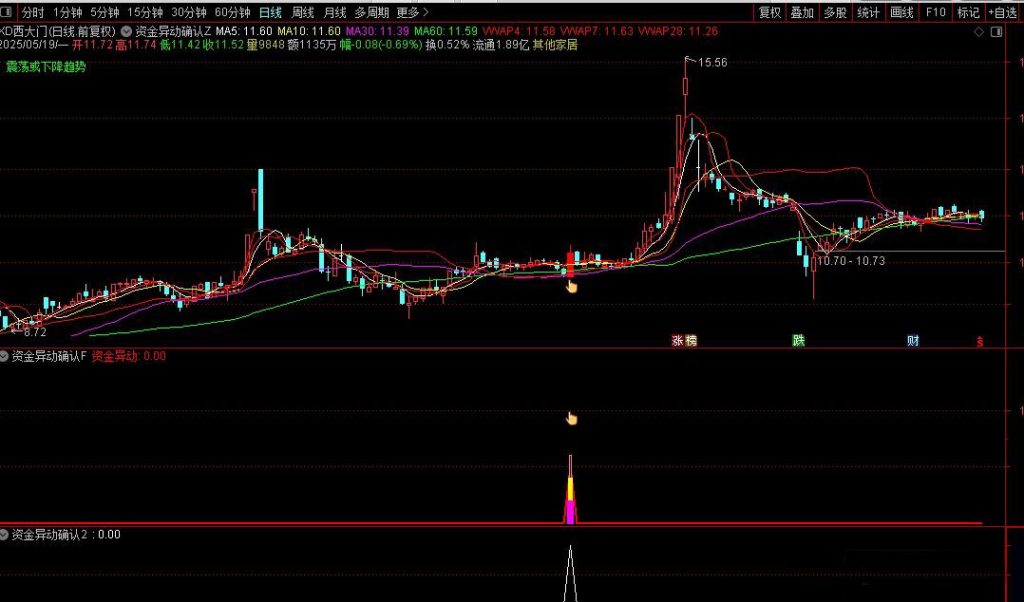
Task: Click the green 跌 event marker
Action: pyautogui.click(x=798, y=341)
